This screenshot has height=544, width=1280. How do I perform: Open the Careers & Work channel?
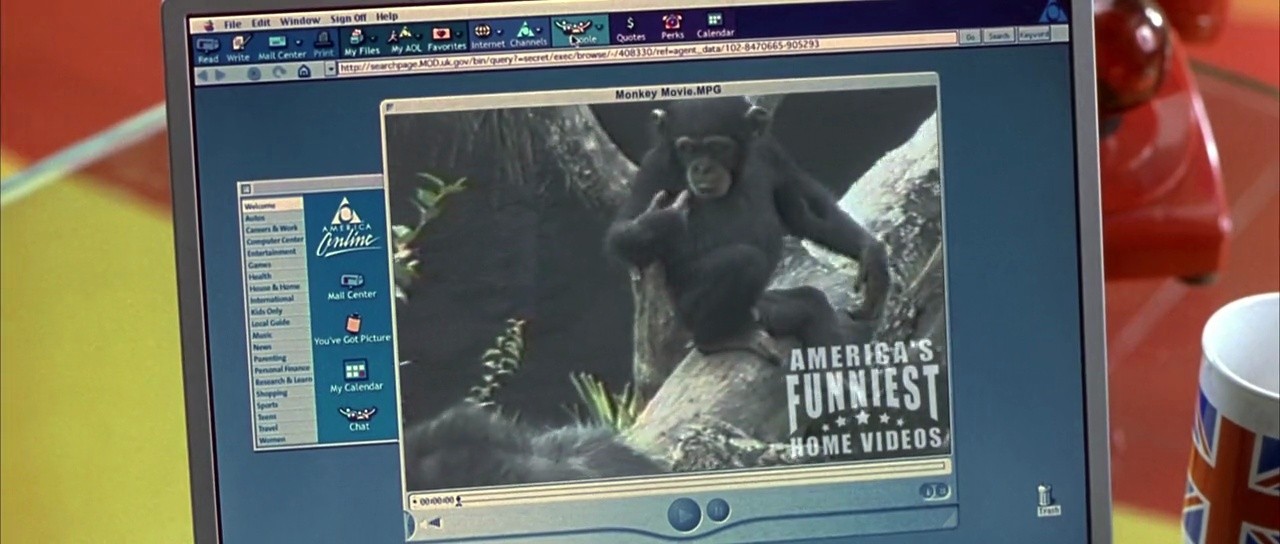pos(272,229)
